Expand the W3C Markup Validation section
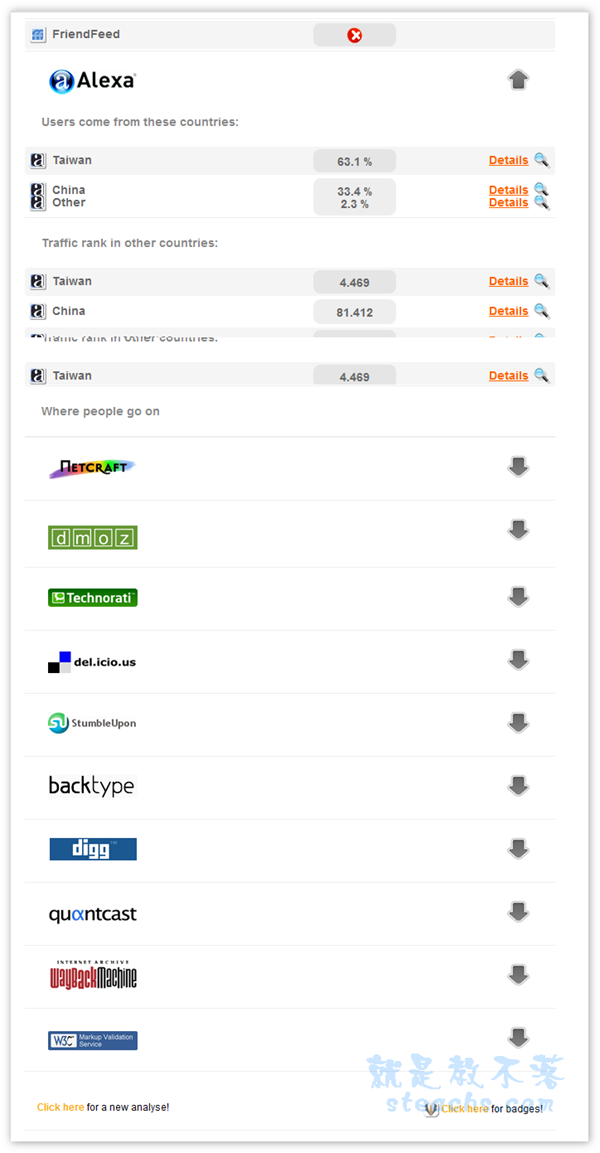The image size is (600, 1153). [x=518, y=1037]
